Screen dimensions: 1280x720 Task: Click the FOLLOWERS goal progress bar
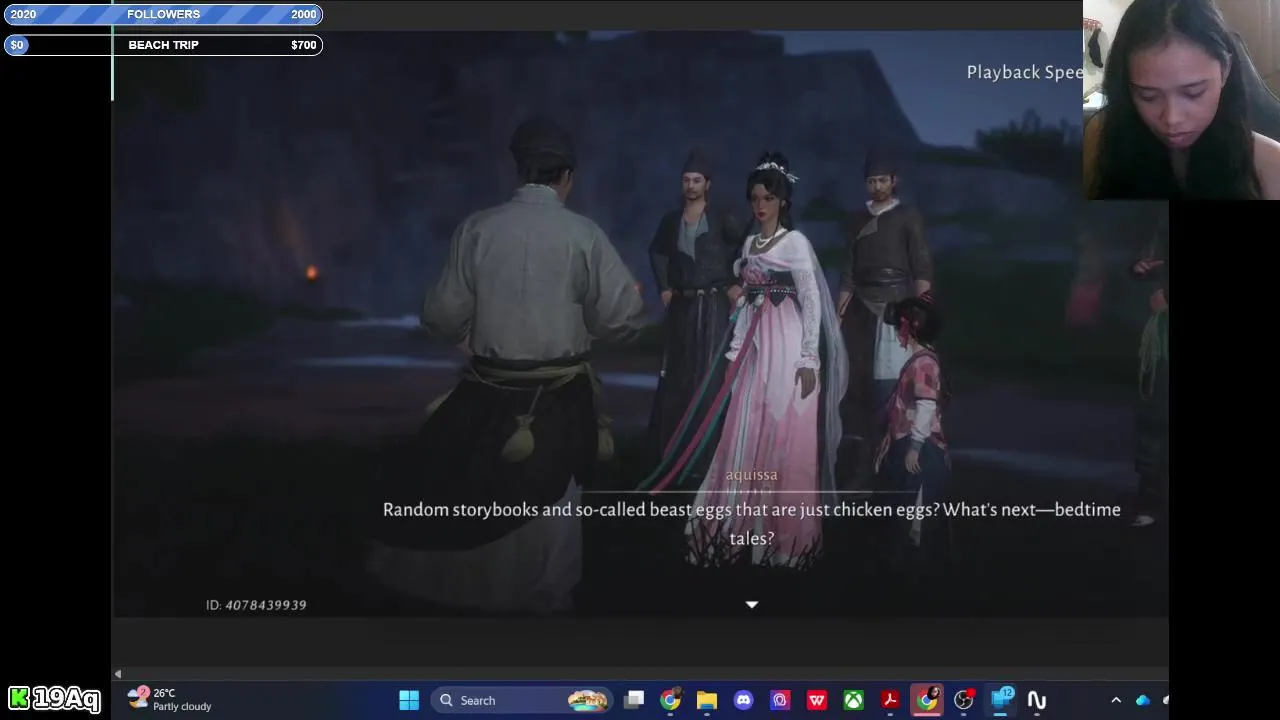(x=163, y=14)
